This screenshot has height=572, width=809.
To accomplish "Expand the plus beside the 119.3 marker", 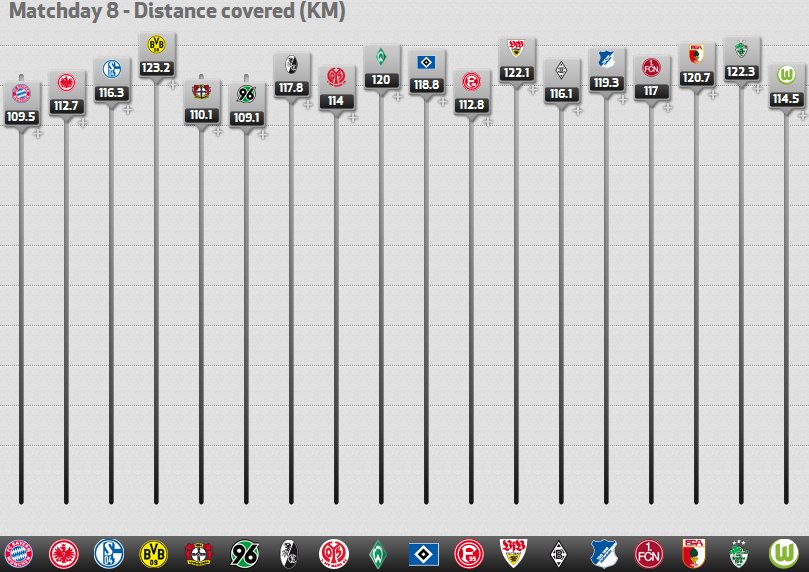I will coord(622,100).
